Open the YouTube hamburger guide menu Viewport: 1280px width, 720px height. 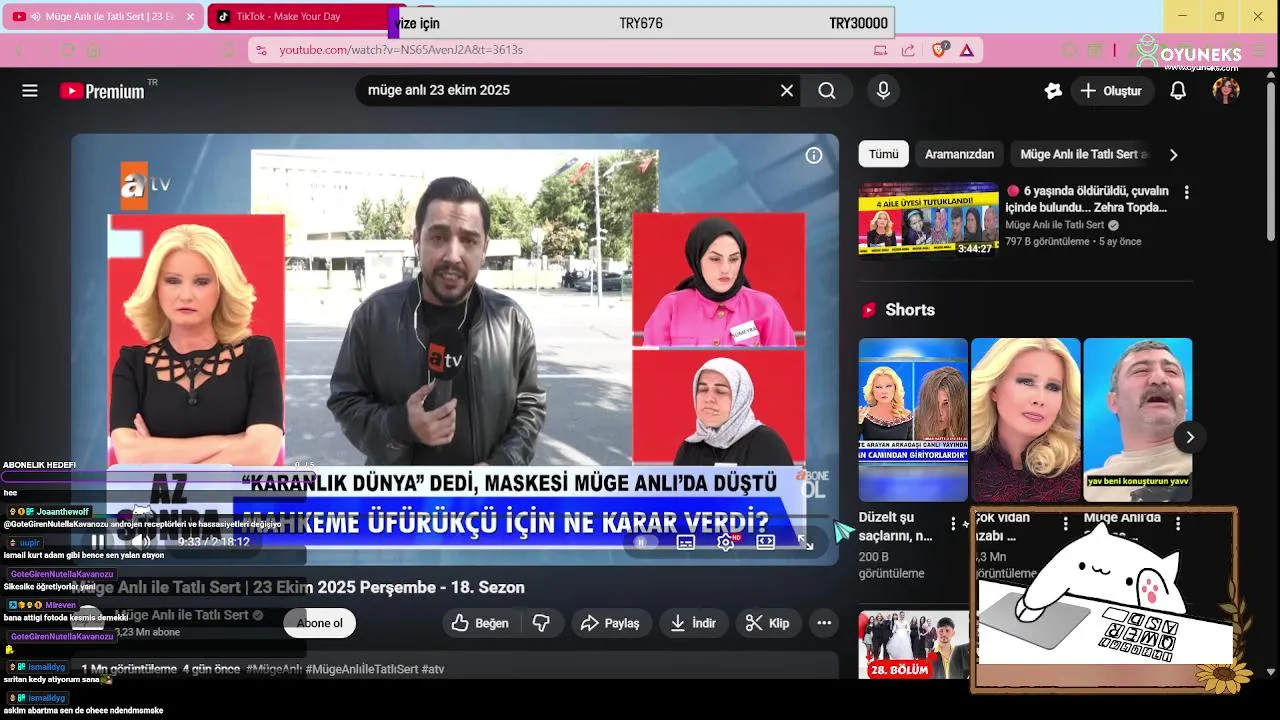[x=30, y=91]
